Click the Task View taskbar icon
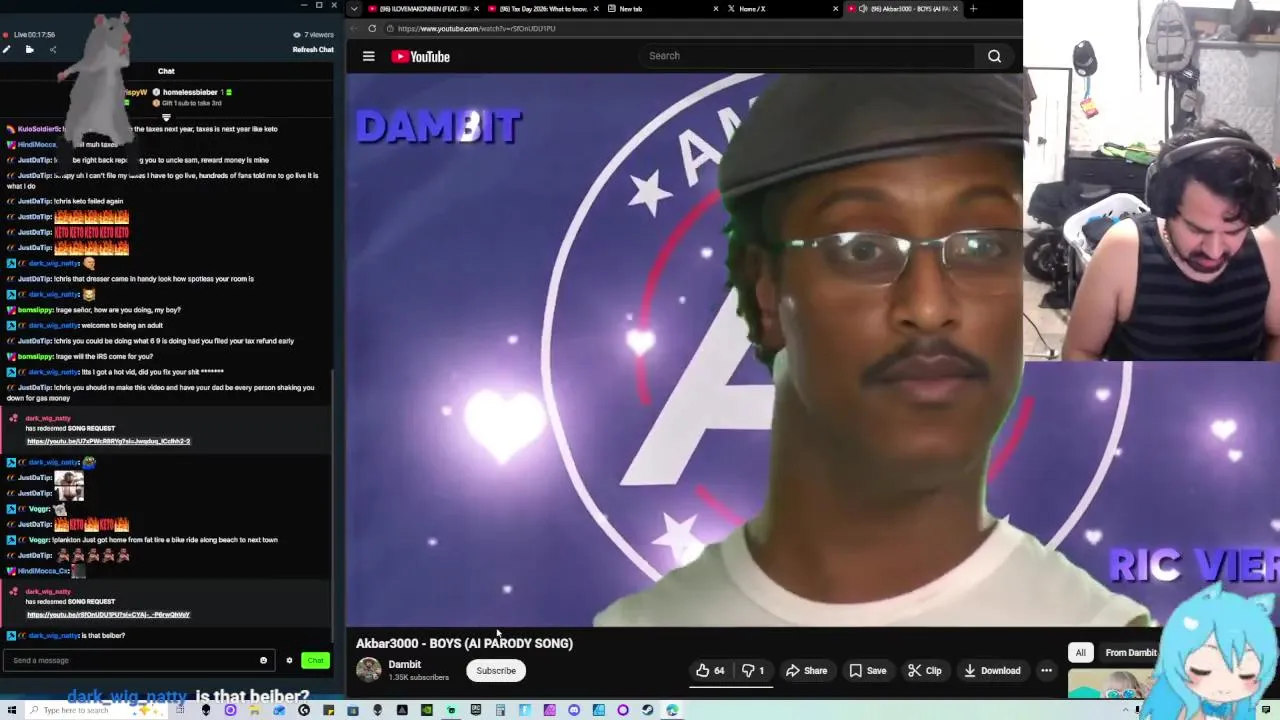The width and height of the screenshot is (1280, 720). coord(180,710)
